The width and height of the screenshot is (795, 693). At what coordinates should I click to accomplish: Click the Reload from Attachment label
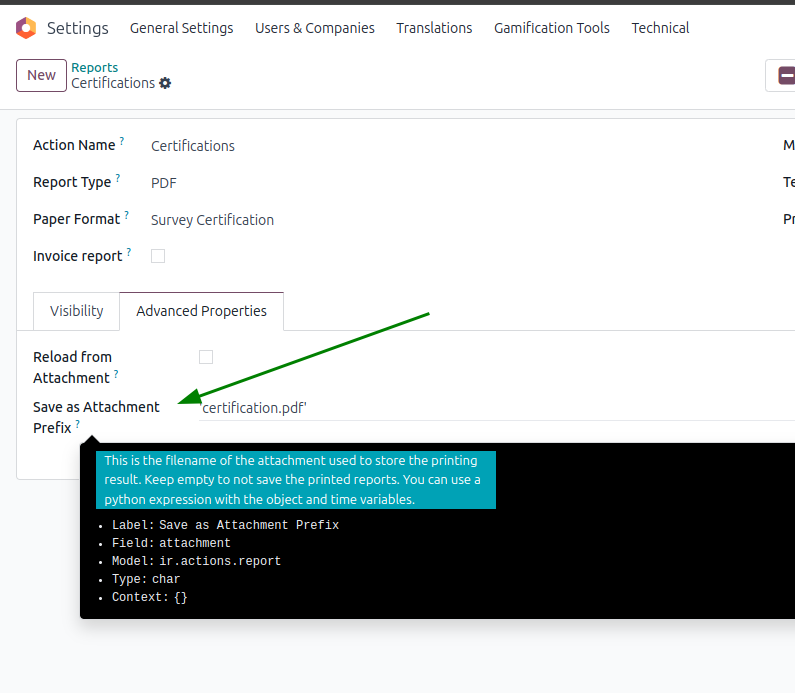click(x=73, y=368)
